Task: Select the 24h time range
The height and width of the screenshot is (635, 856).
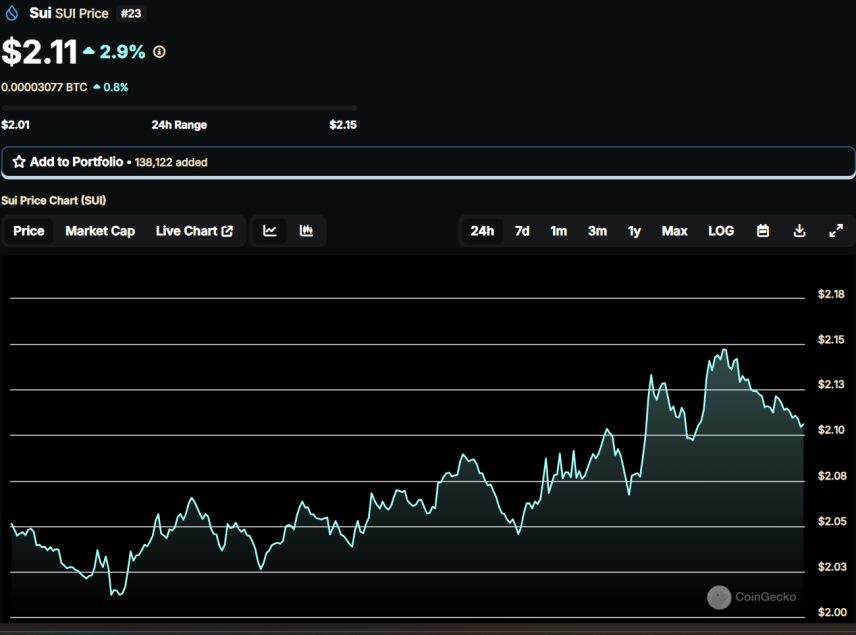Action: [482, 231]
